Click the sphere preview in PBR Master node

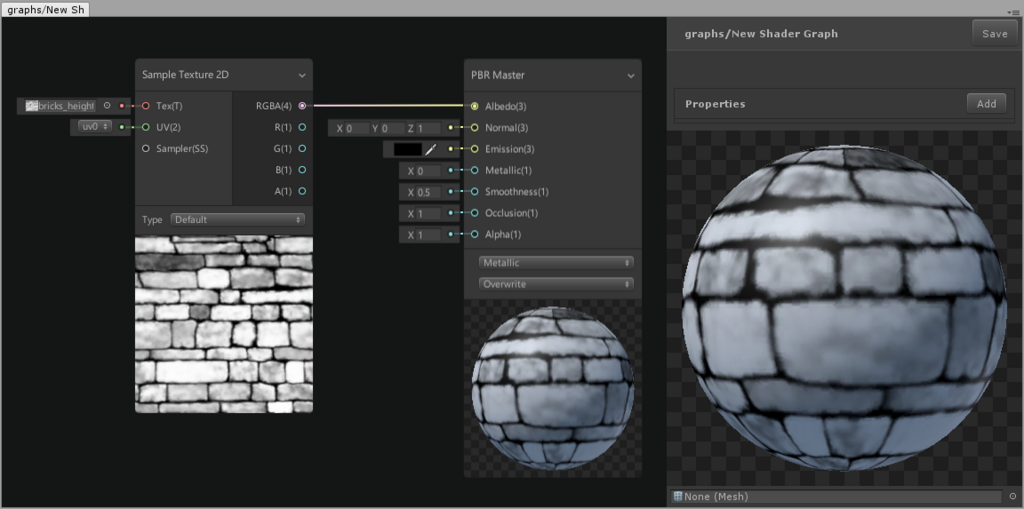pos(552,388)
